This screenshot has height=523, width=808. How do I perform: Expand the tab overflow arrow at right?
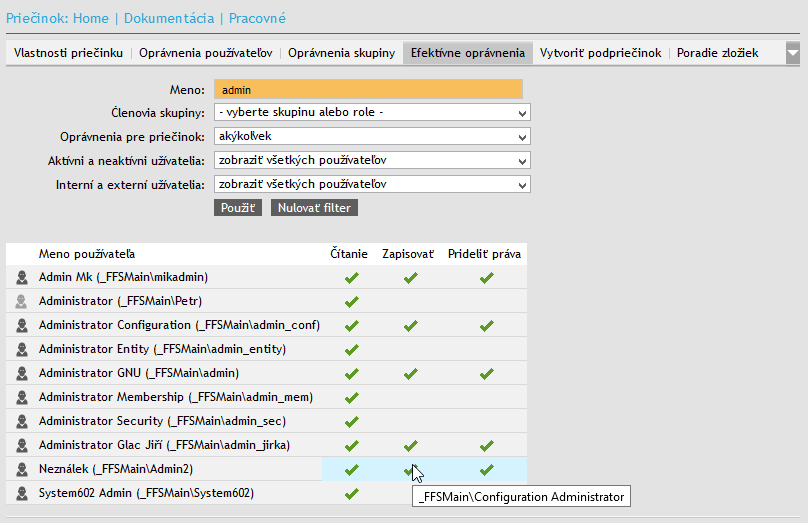coord(793,53)
